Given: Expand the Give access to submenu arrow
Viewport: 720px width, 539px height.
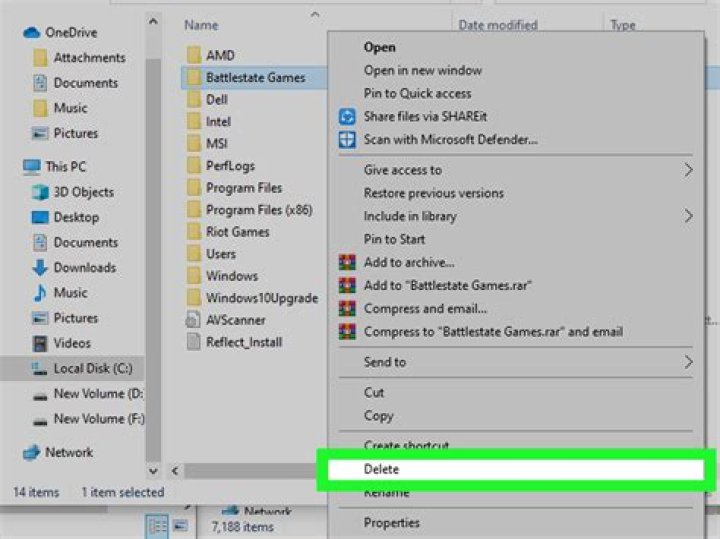Looking at the screenshot, I should (688, 170).
